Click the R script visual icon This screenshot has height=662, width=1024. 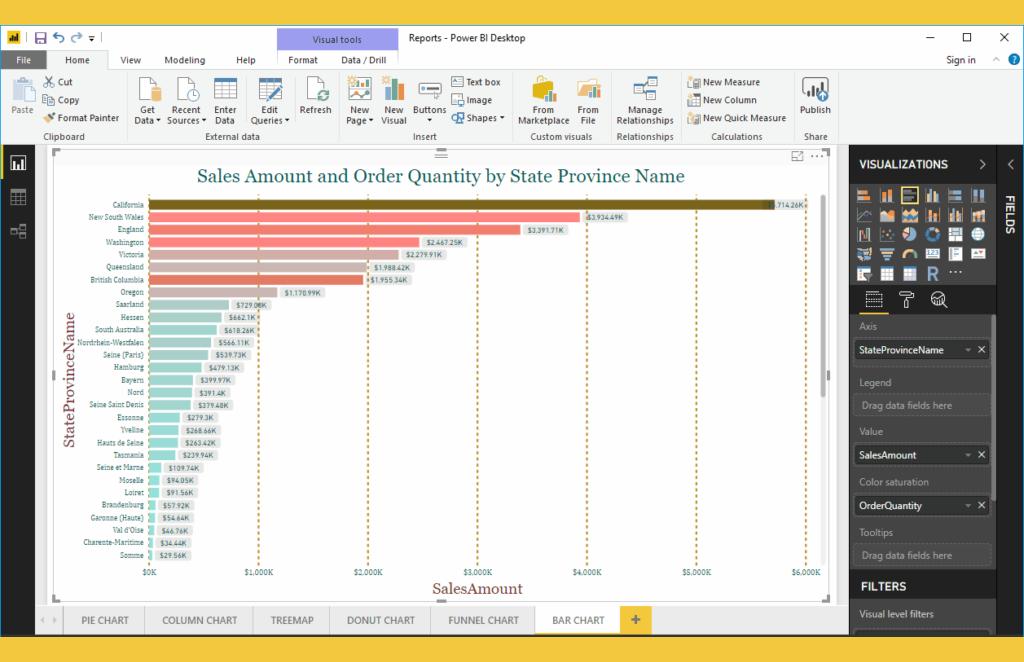pyautogui.click(x=933, y=273)
